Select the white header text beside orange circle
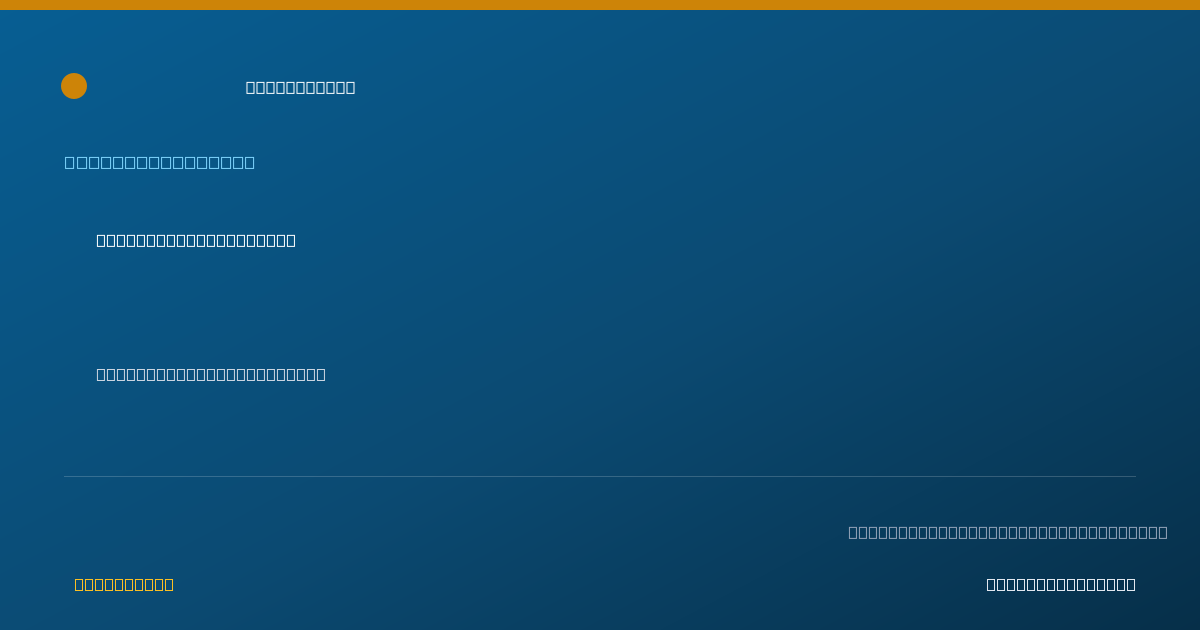 [x=300, y=87]
